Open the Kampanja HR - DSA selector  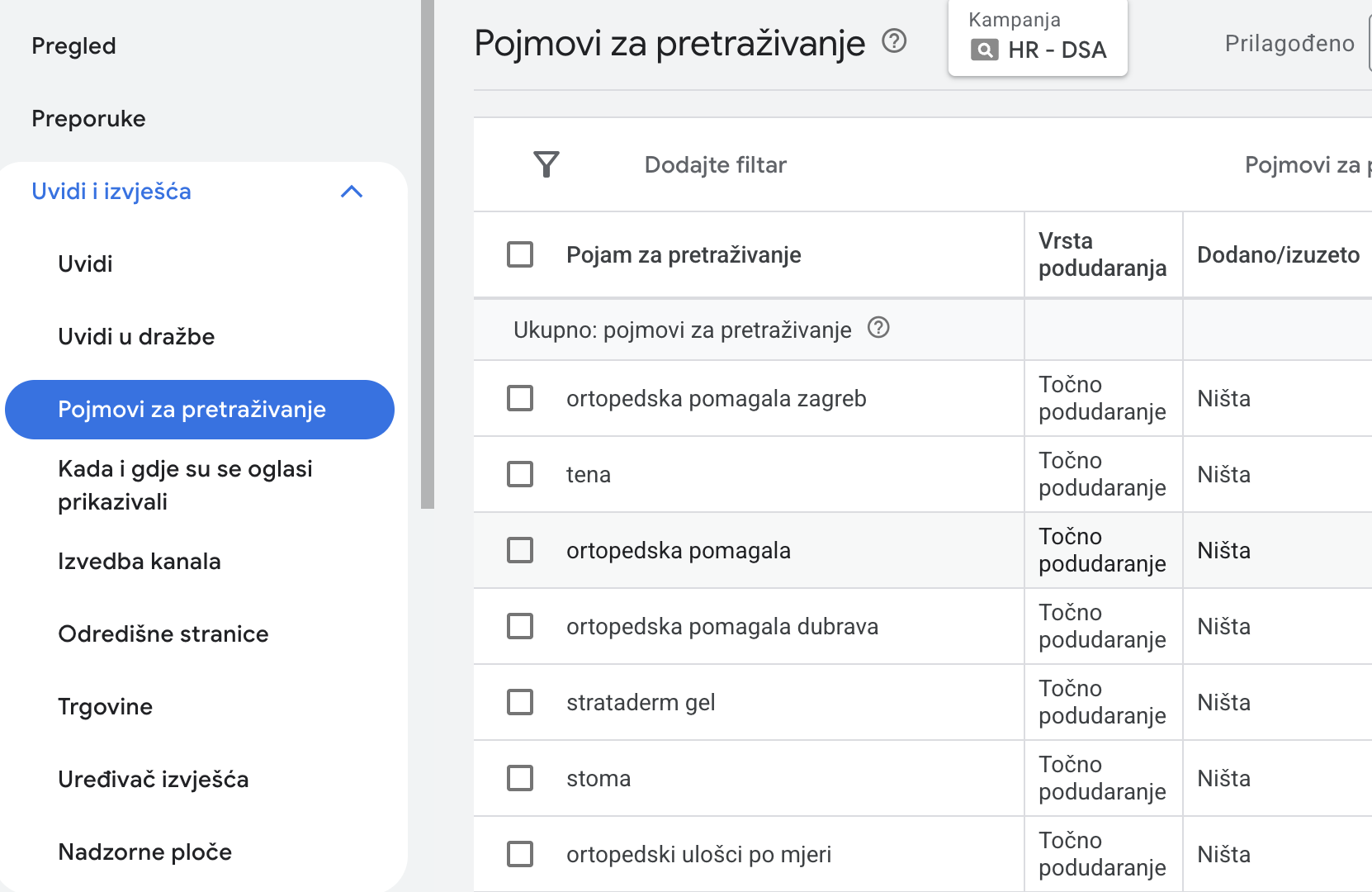[x=1038, y=38]
